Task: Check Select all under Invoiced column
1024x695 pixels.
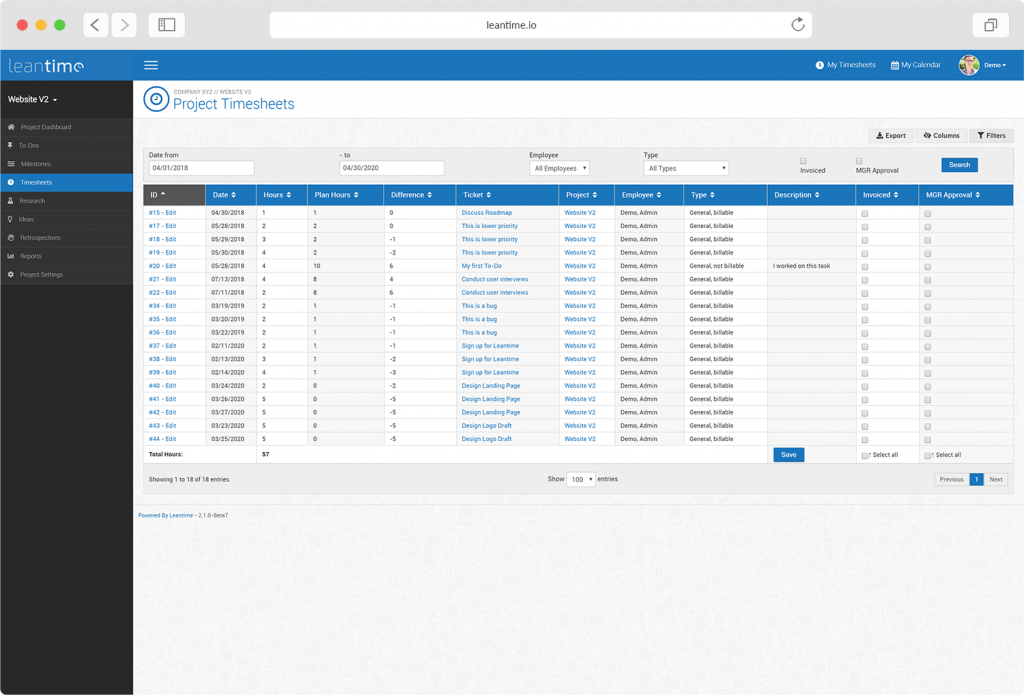Action: 865,456
